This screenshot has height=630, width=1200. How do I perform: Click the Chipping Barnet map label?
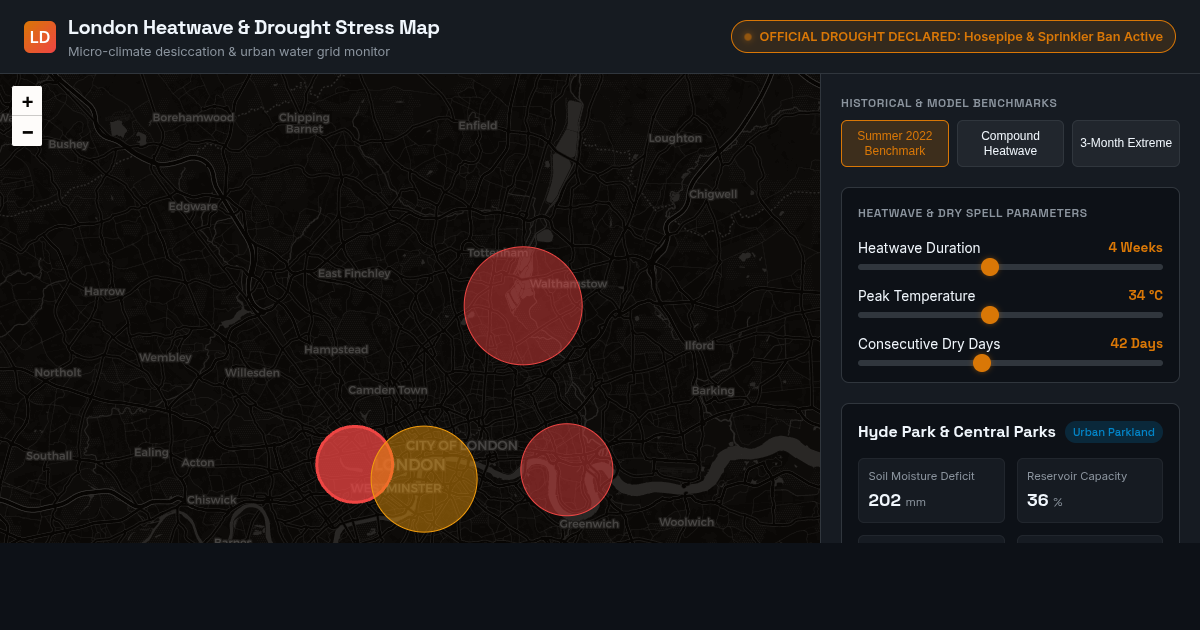pos(304,123)
